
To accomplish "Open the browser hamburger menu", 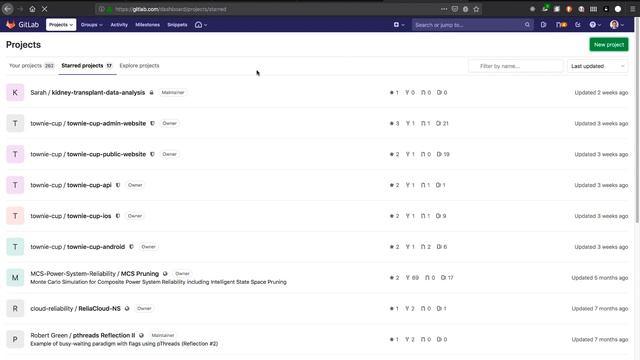I will pyautogui.click(x=632, y=9).
